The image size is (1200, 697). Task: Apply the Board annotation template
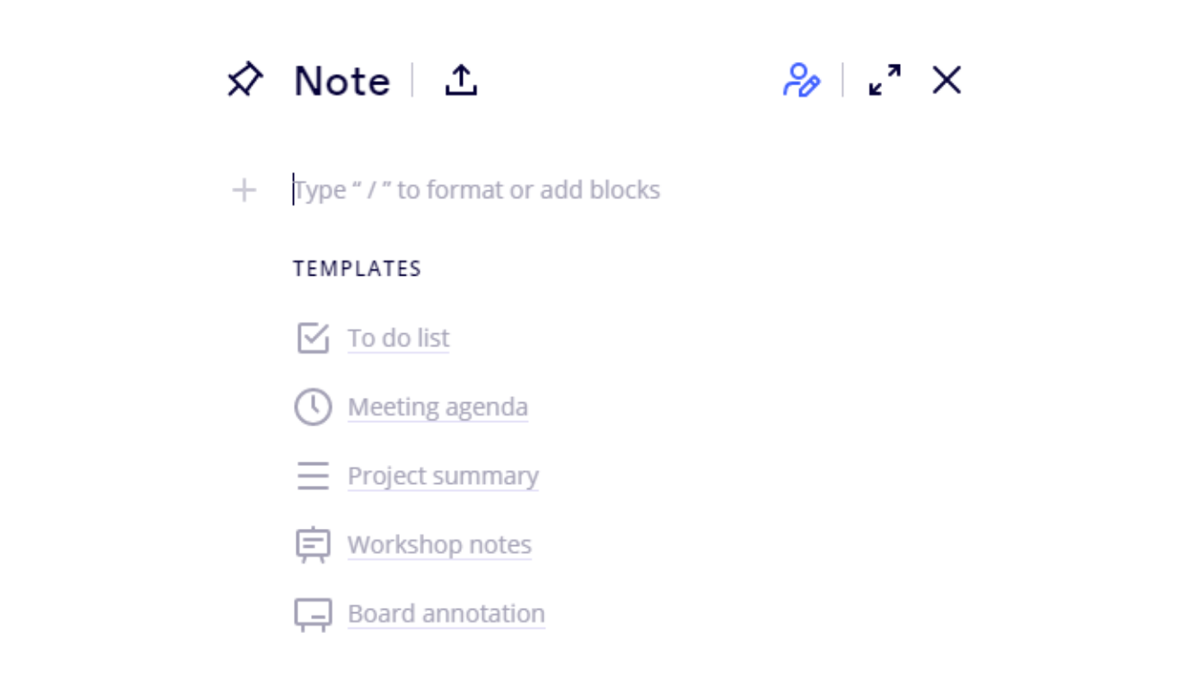click(446, 614)
